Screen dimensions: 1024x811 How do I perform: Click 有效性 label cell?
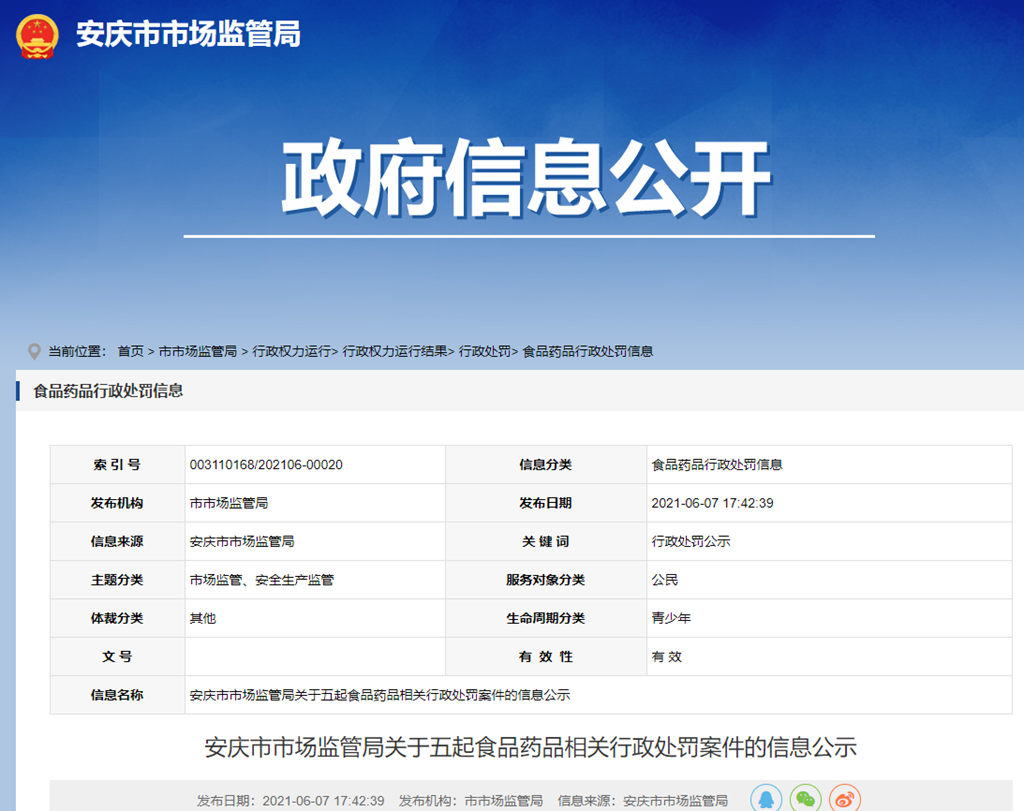546,657
